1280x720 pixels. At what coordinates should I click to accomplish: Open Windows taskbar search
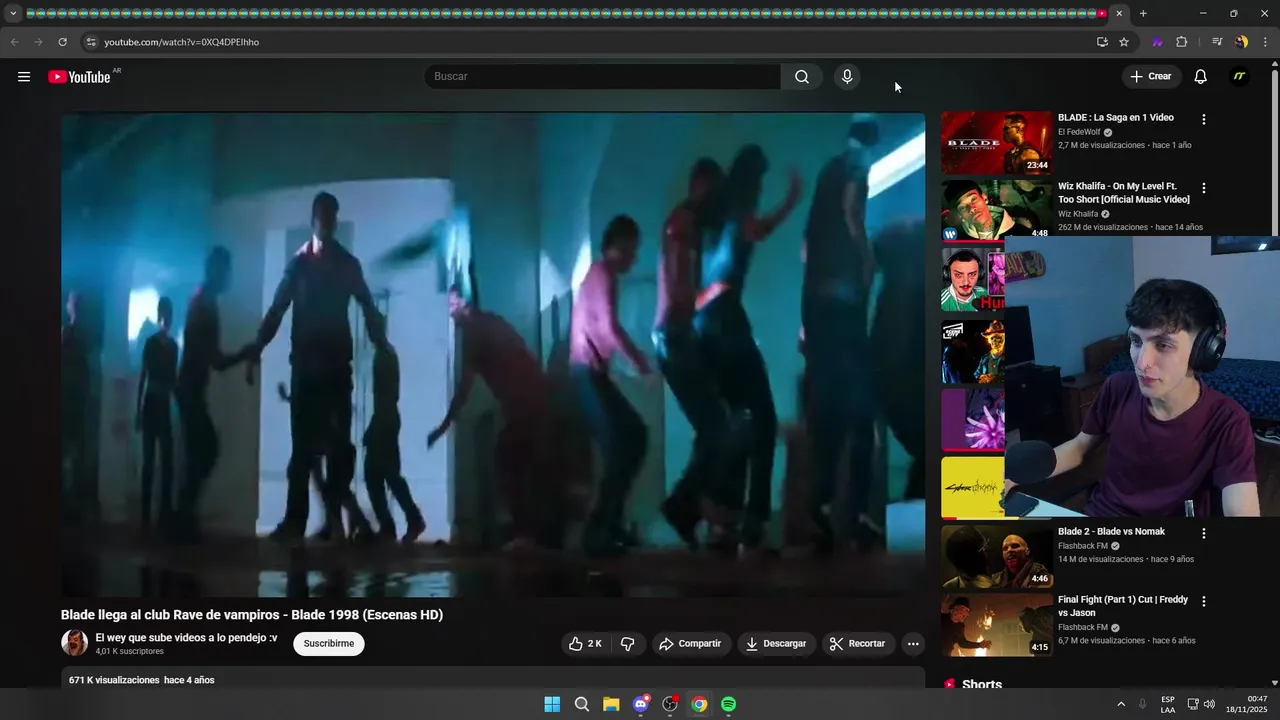[582, 704]
